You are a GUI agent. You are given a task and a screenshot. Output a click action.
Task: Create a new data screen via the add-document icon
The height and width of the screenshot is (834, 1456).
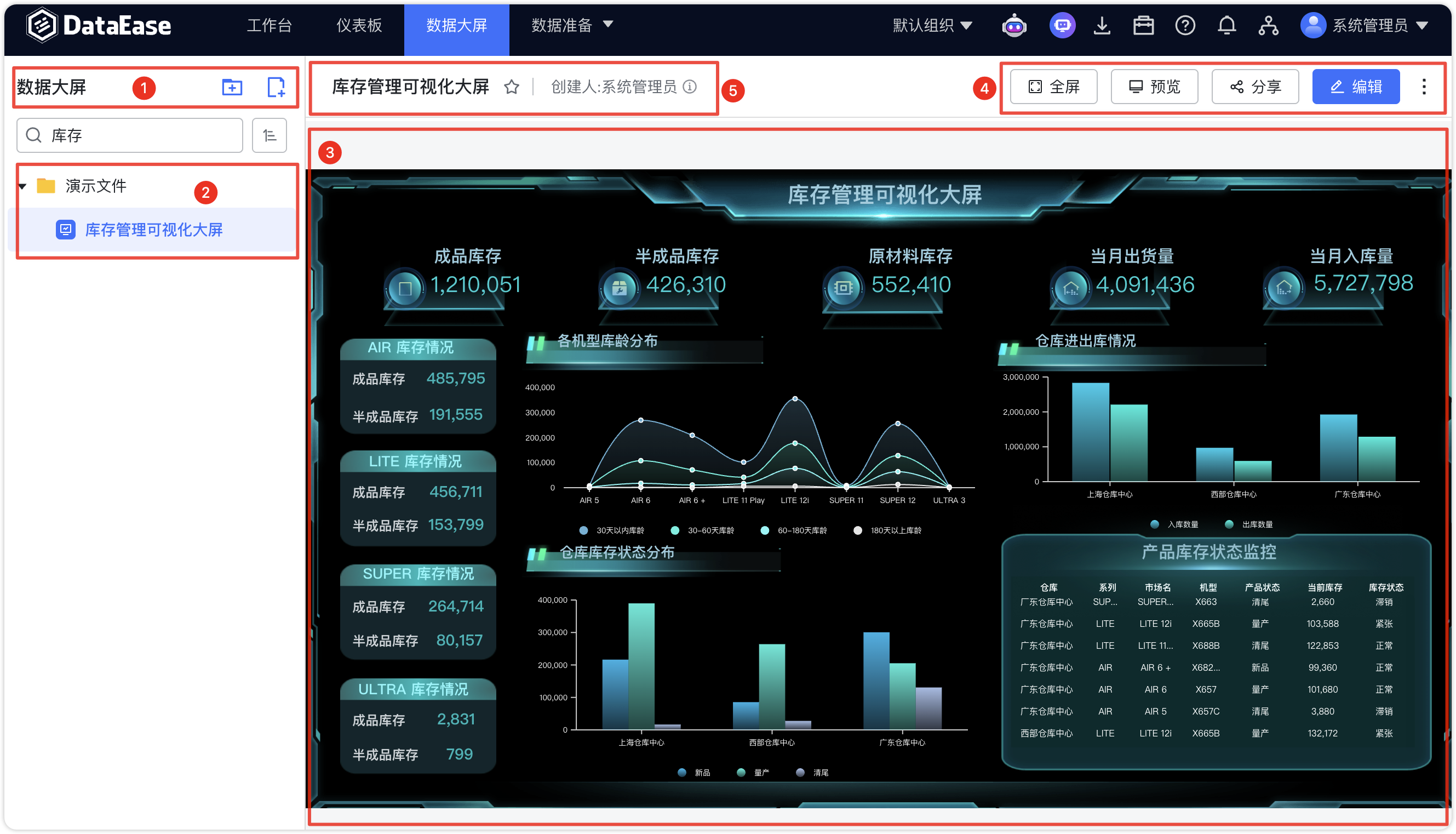point(277,87)
